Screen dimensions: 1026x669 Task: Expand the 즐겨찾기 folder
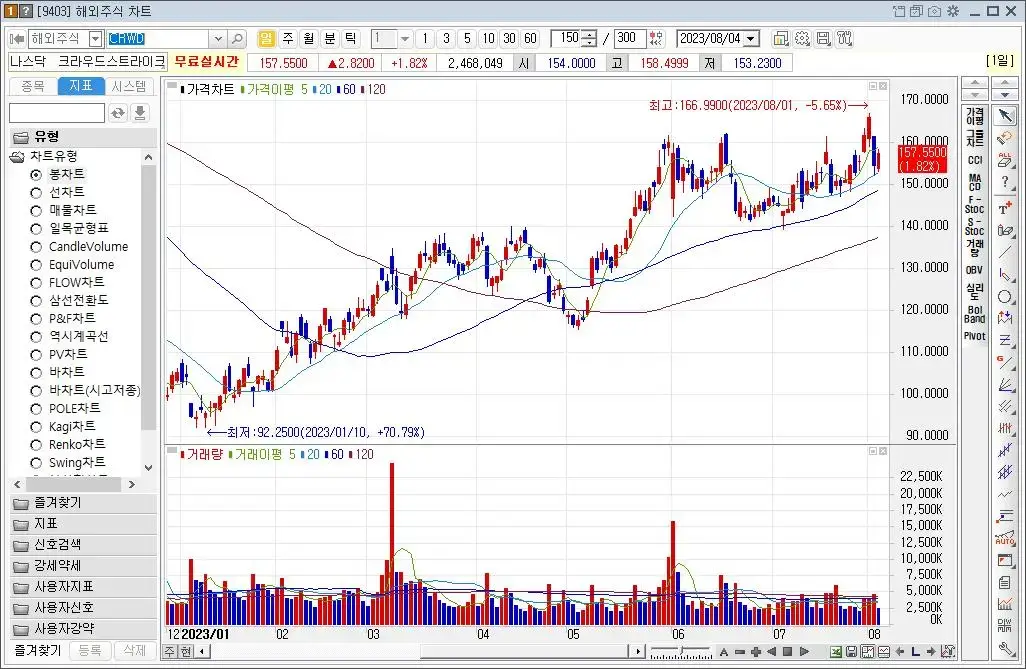click(83, 503)
